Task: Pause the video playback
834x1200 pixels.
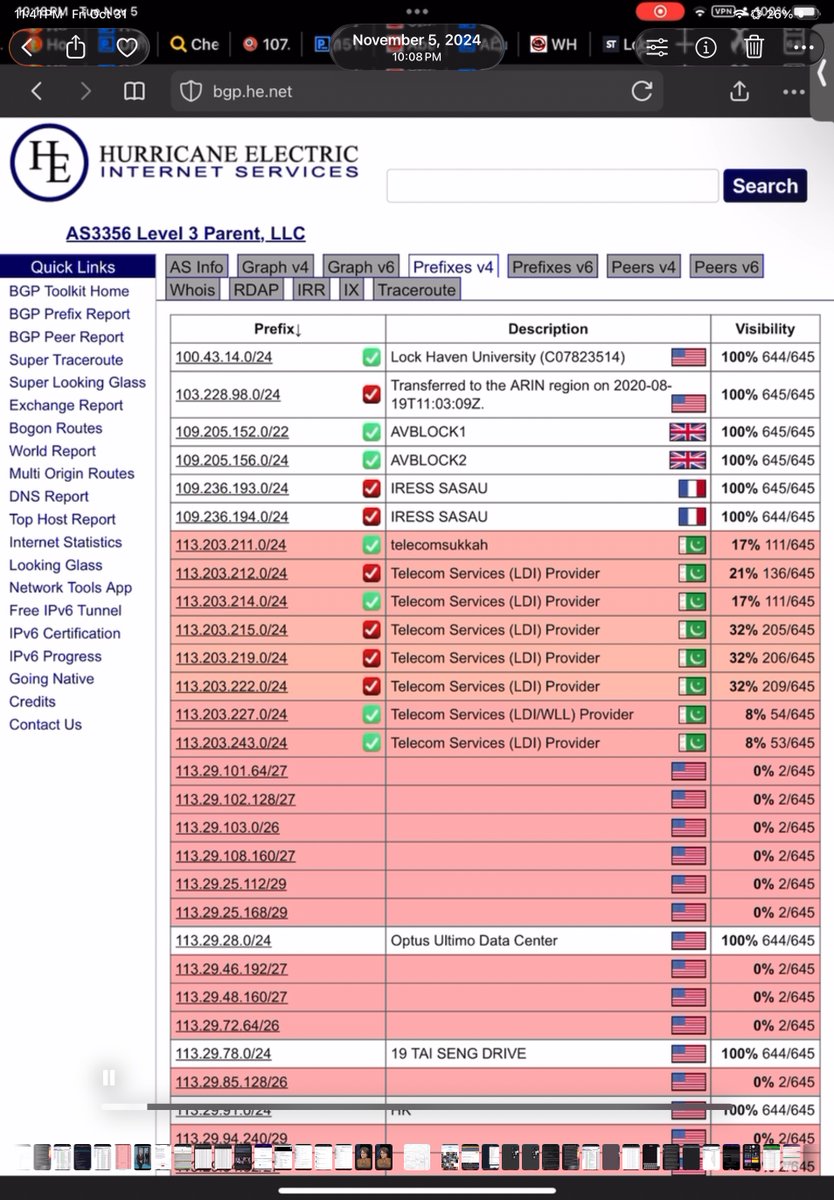Action: (108, 1077)
